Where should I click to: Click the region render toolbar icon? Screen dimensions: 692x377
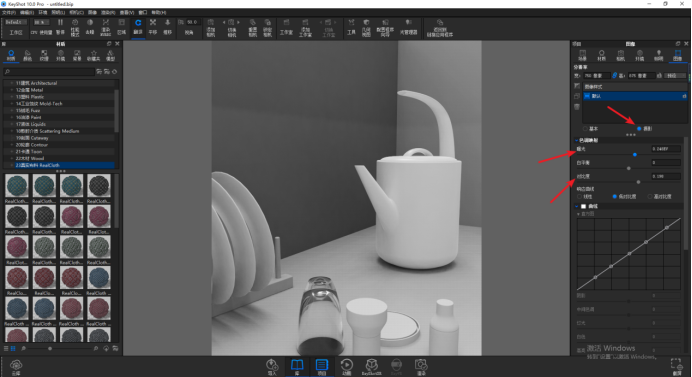pos(121,23)
